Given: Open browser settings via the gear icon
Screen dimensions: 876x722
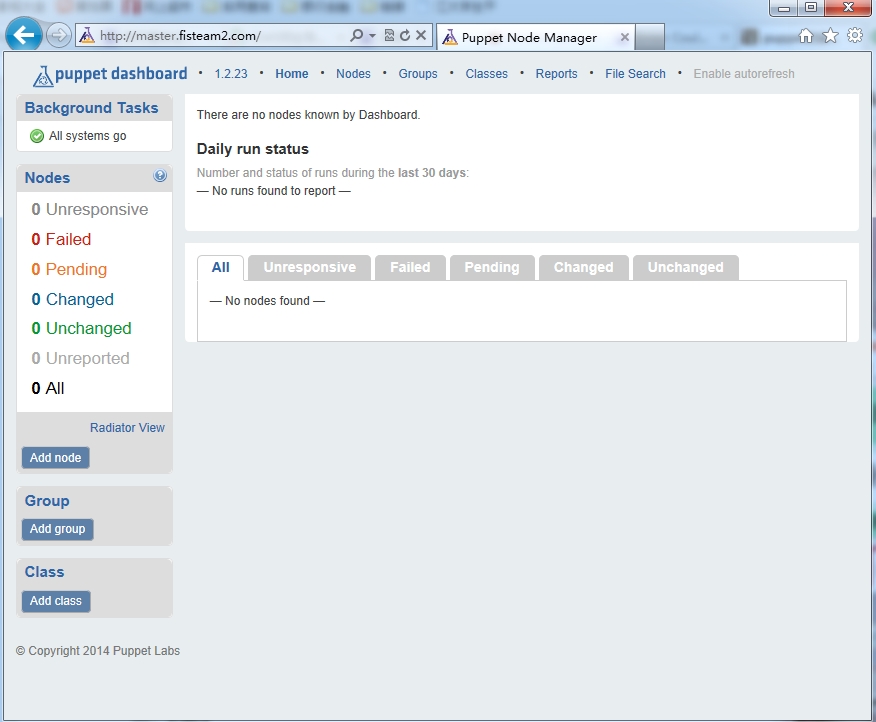Looking at the screenshot, I should [854, 35].
